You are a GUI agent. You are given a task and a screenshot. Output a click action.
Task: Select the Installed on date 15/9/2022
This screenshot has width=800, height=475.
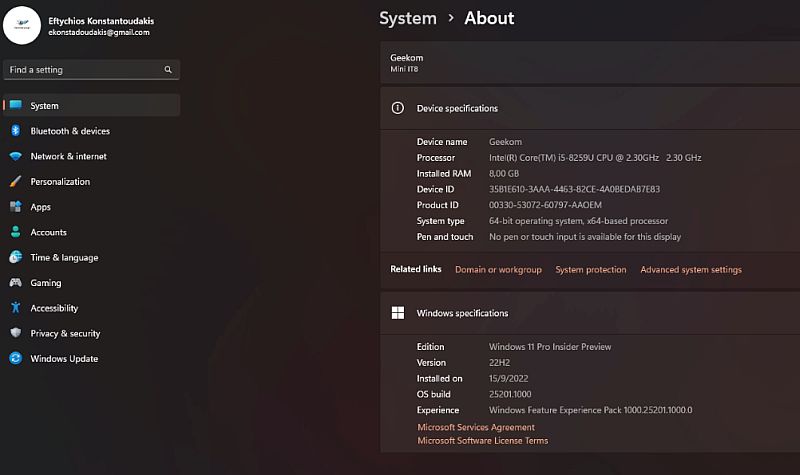[509, 379]
